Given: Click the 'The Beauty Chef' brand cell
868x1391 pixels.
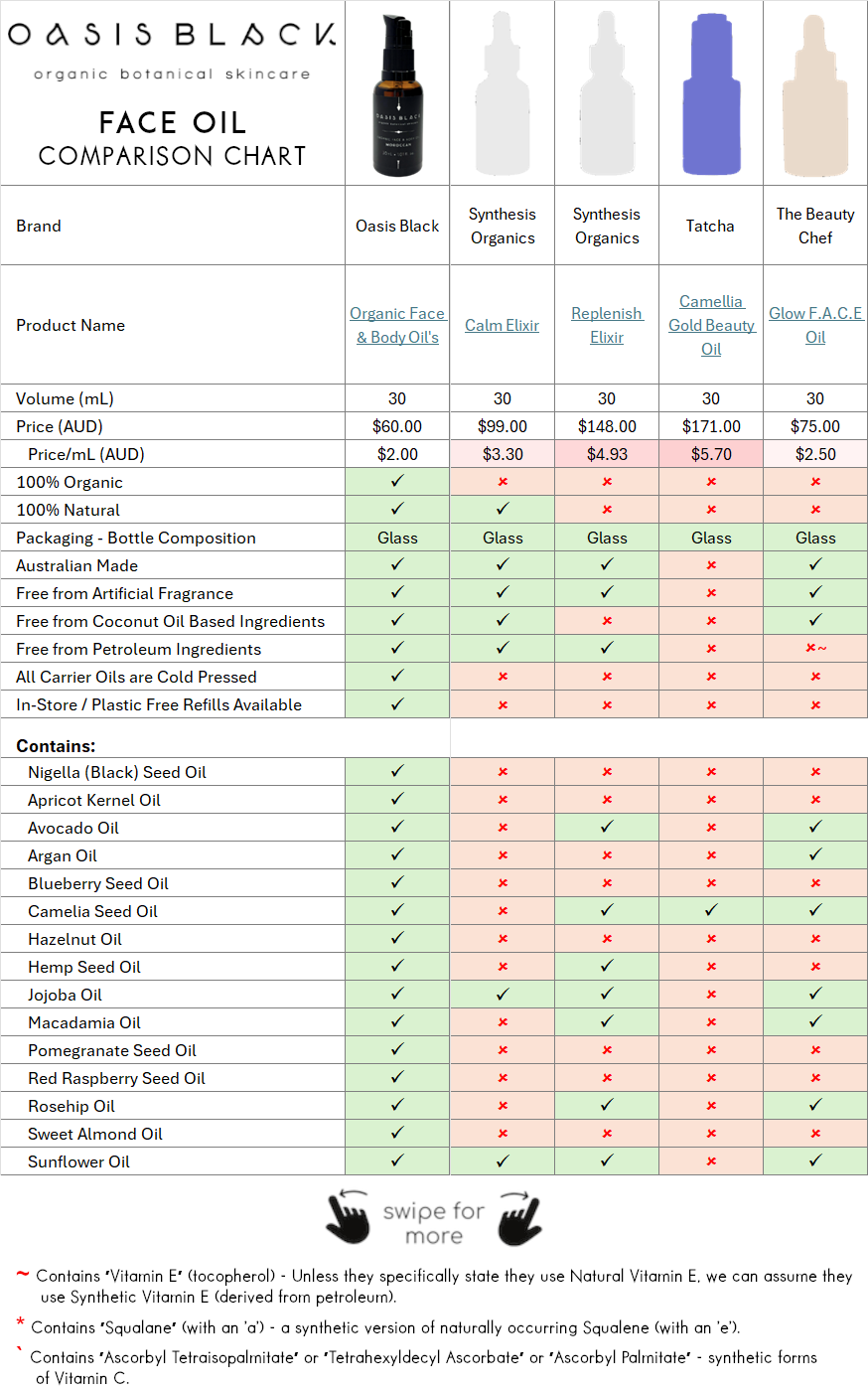Looking at the screenshot, I should tap(815, 226).
